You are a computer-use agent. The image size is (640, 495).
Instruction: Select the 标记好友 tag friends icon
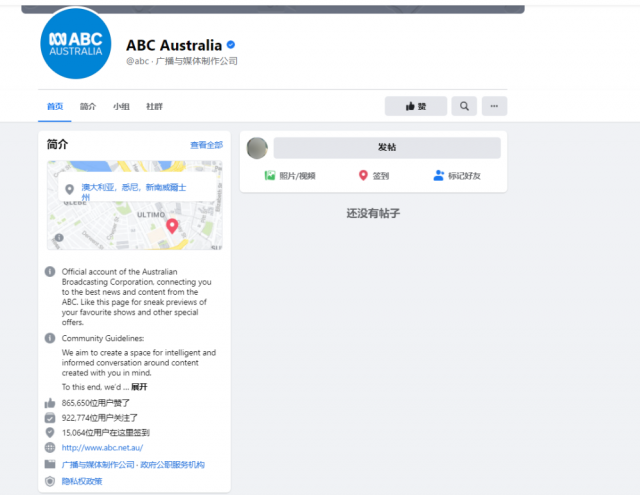(x=438, y=175)
